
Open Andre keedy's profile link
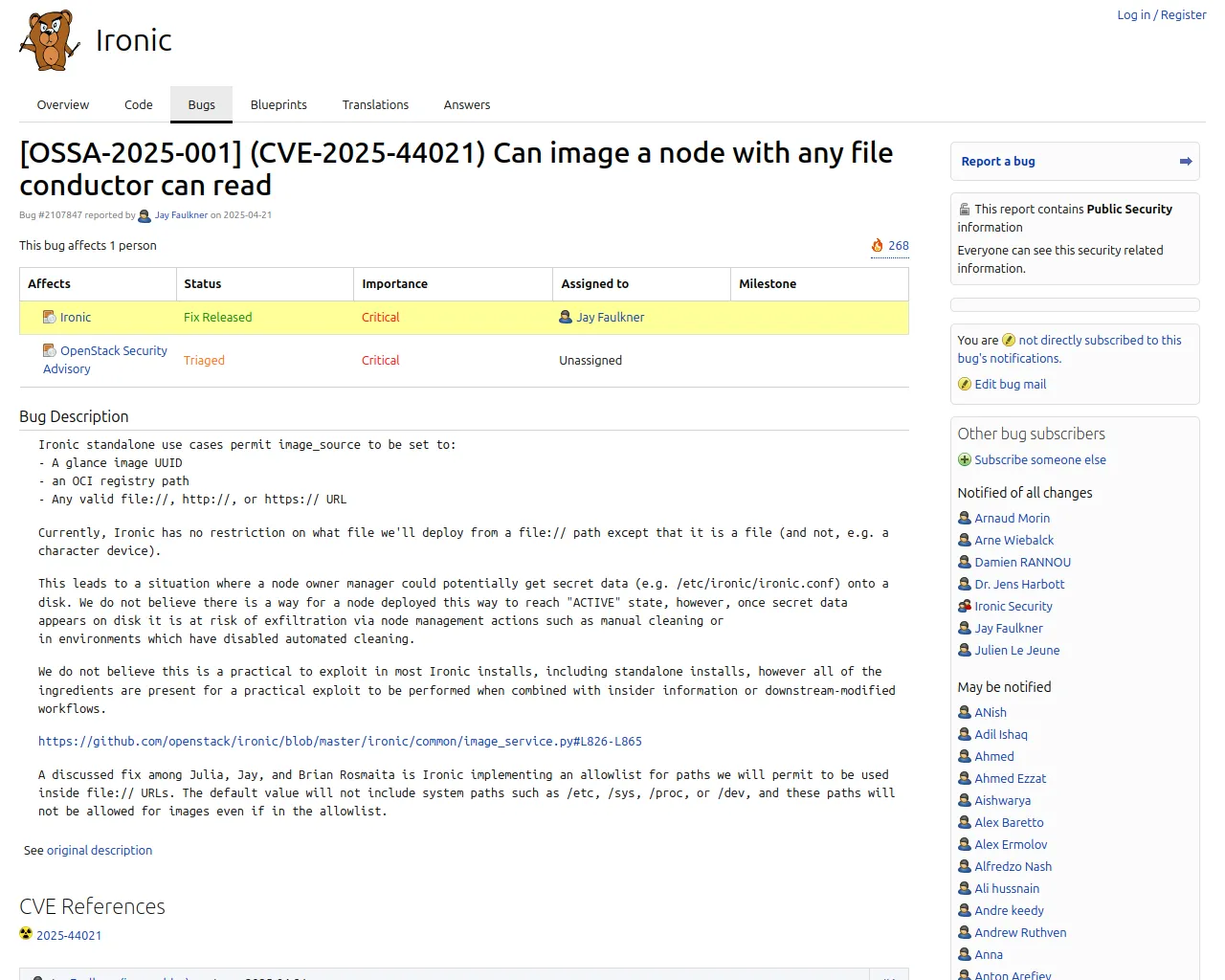(x=1010, y=911)
